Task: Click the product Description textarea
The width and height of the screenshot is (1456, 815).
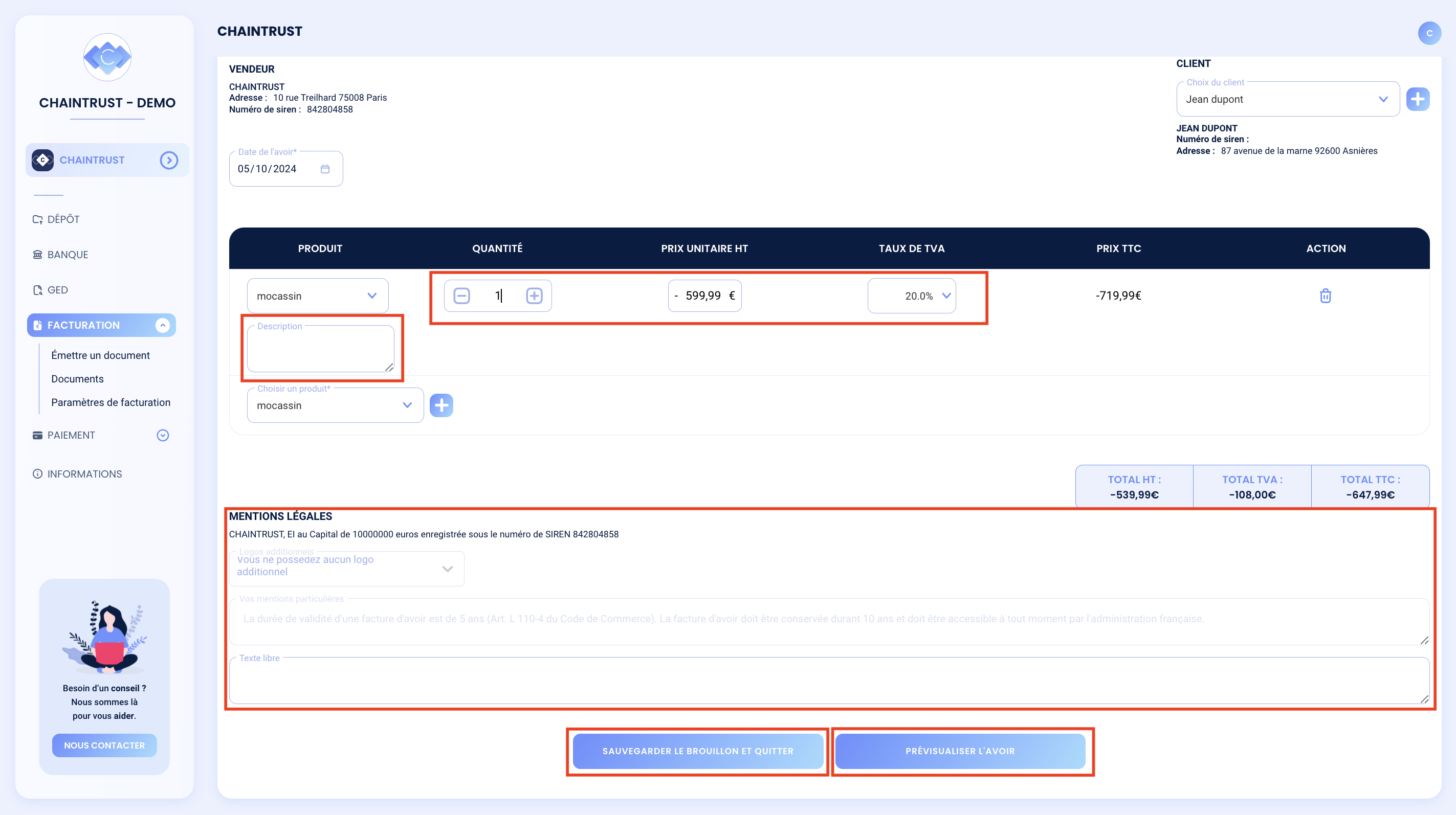Action: [320, 349]
